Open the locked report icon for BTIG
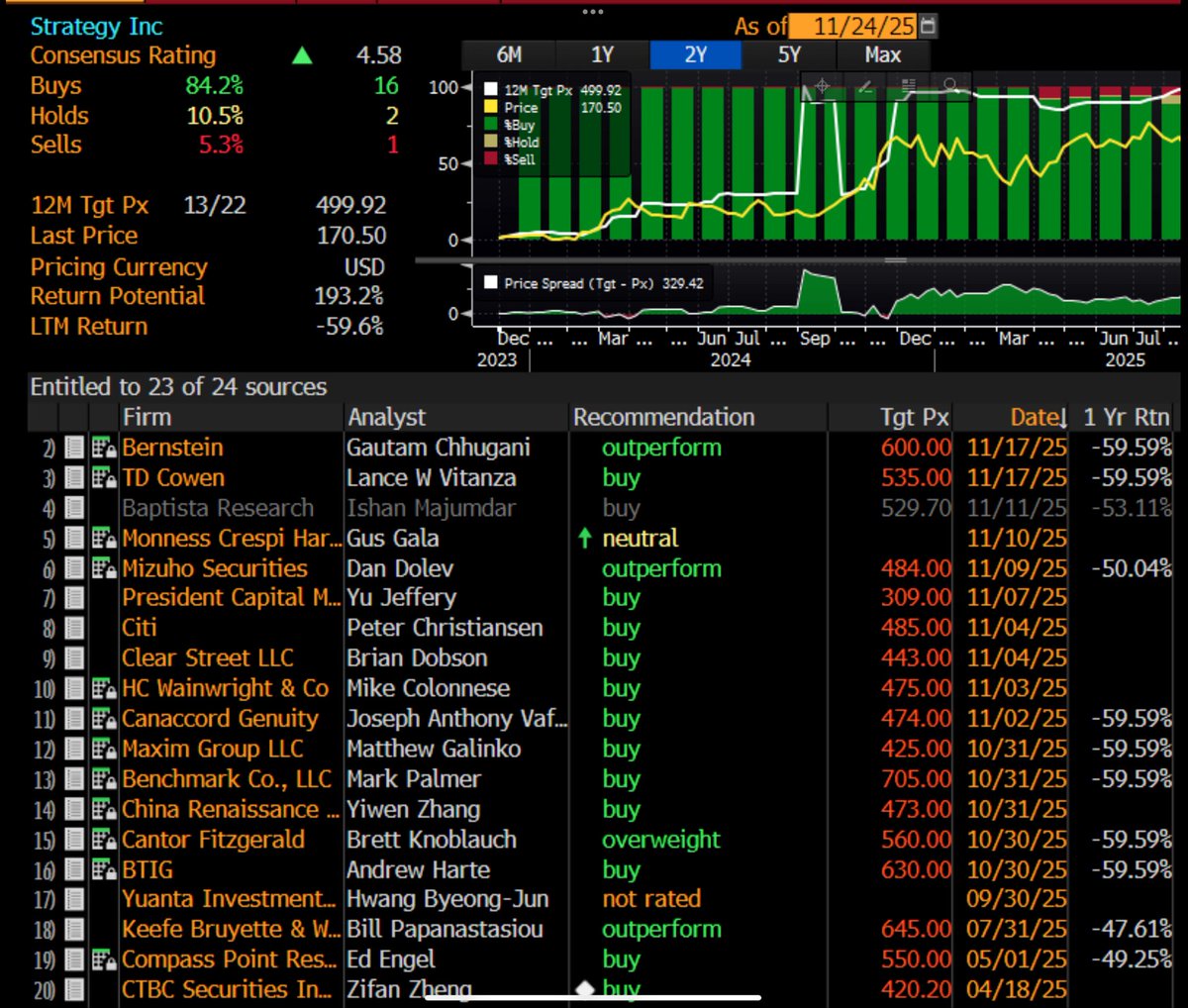The width and height of the screenshot is (1188, 1008). (x=104, y=870)
